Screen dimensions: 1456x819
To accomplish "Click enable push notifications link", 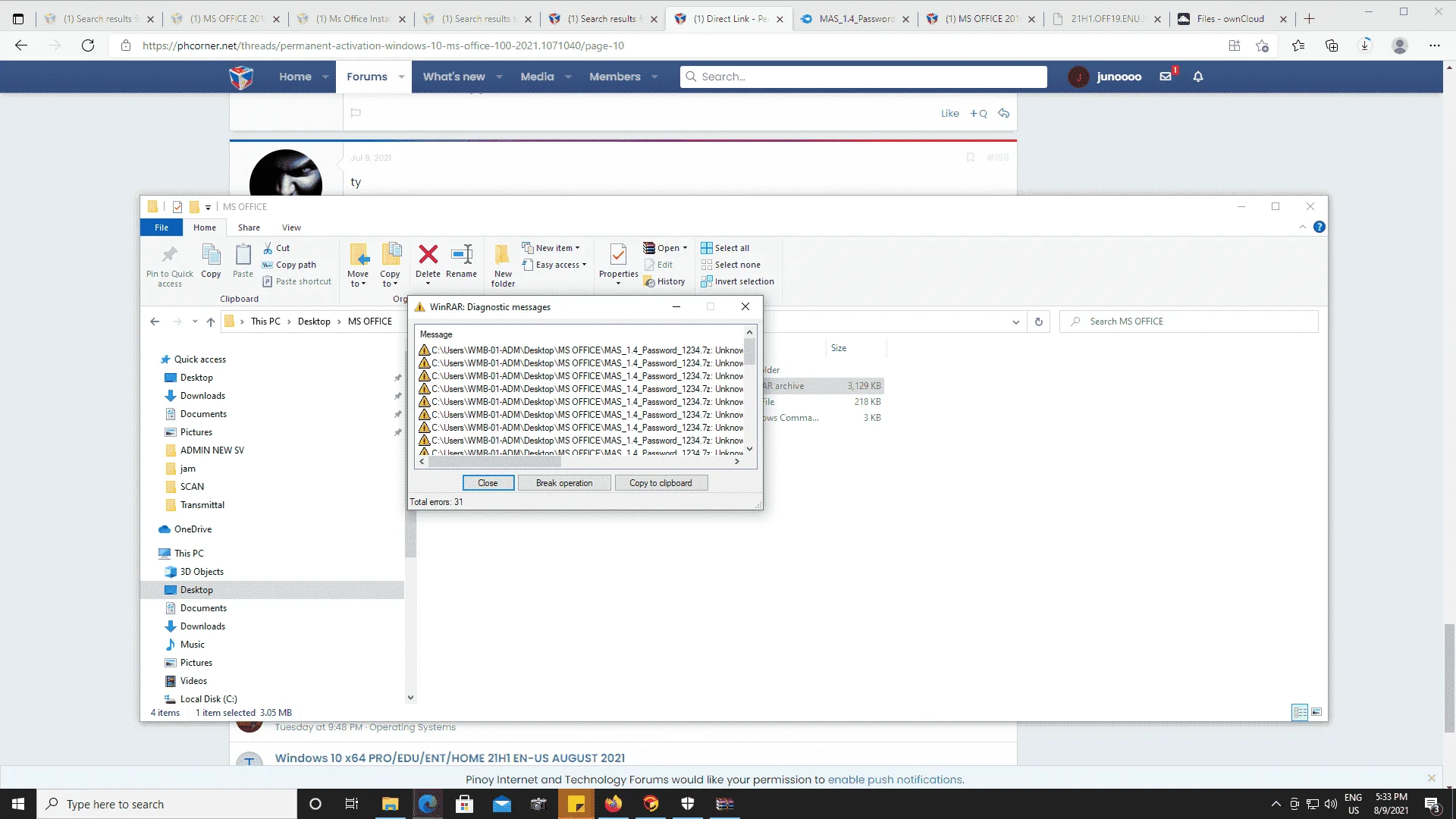I will pos(895,780).
